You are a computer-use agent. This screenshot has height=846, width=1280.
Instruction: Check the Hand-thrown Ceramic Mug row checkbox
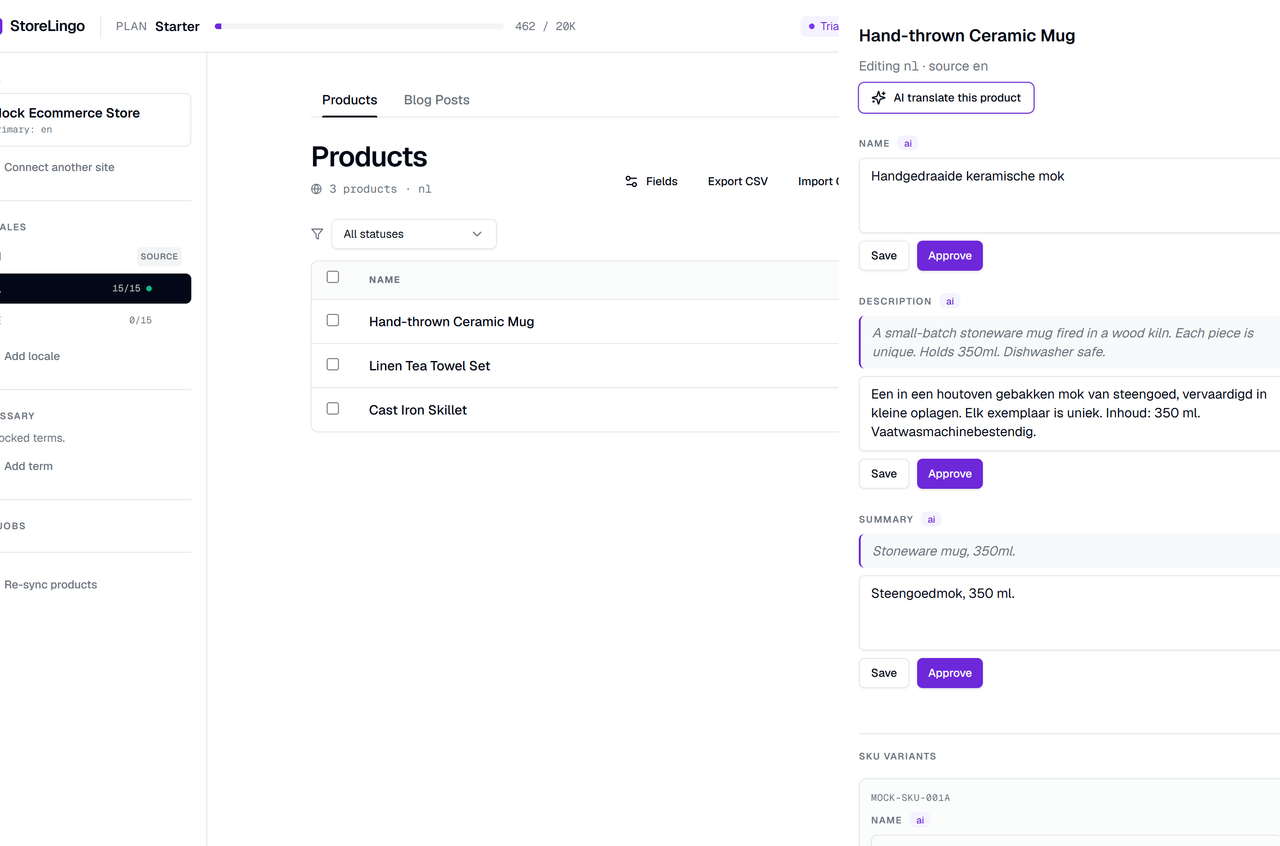tap(333, 320)
